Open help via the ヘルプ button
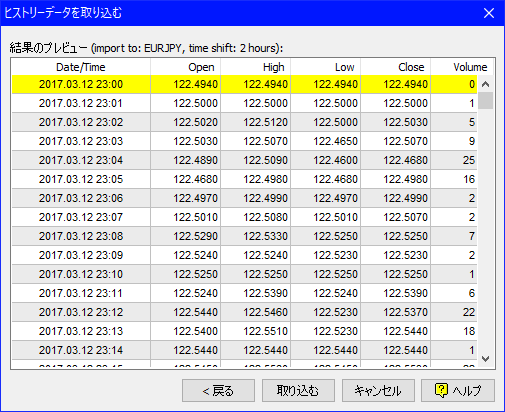This screenshot has width=505, height=412. (x=458, y=390)
